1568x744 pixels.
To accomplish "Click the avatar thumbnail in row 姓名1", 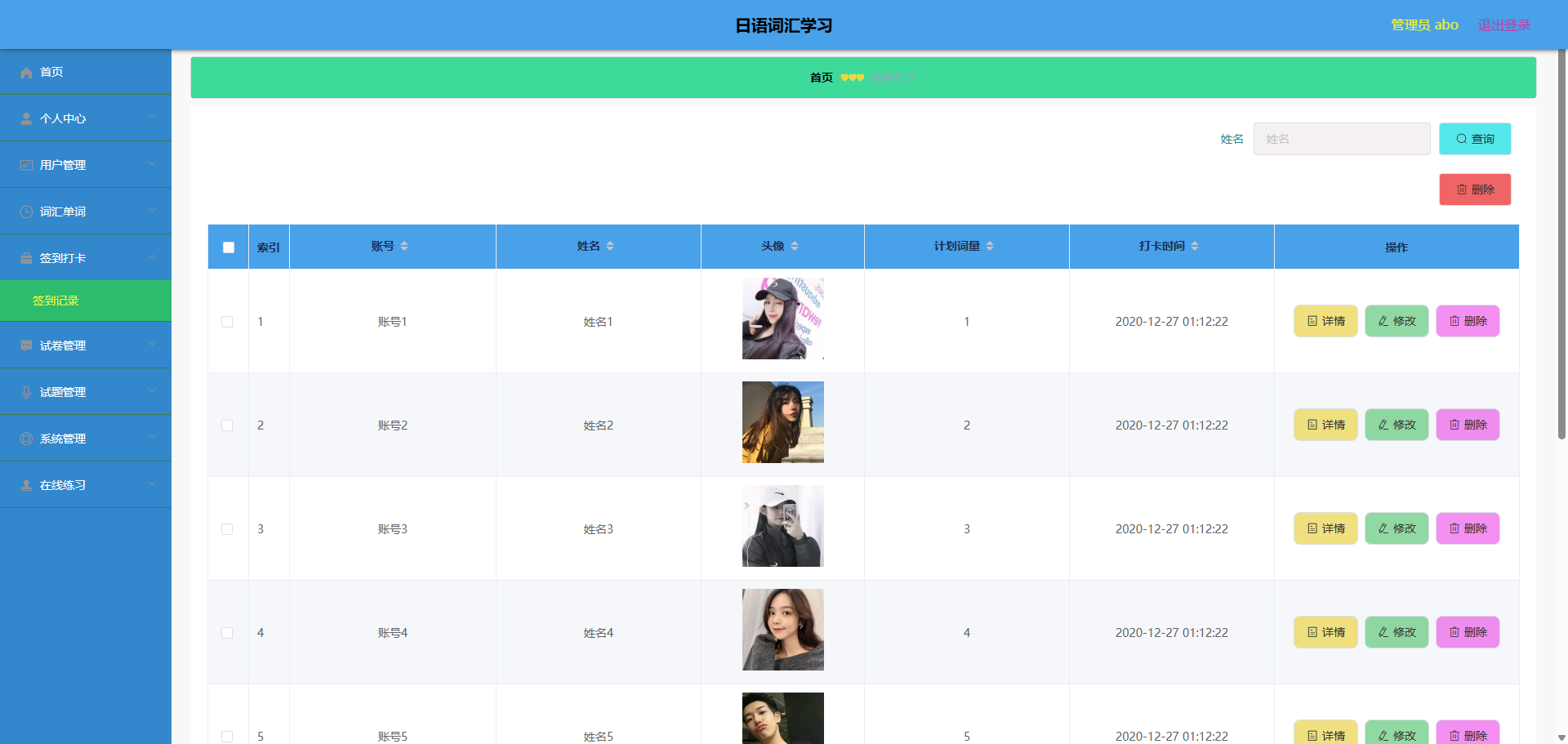I will point(783,319).
